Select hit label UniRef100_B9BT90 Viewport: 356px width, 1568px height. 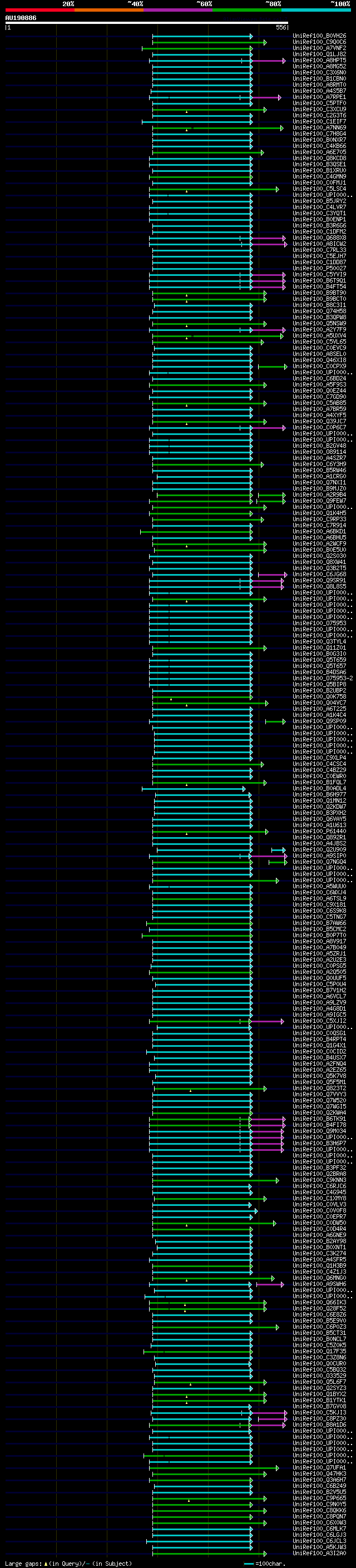pos(319,293)
